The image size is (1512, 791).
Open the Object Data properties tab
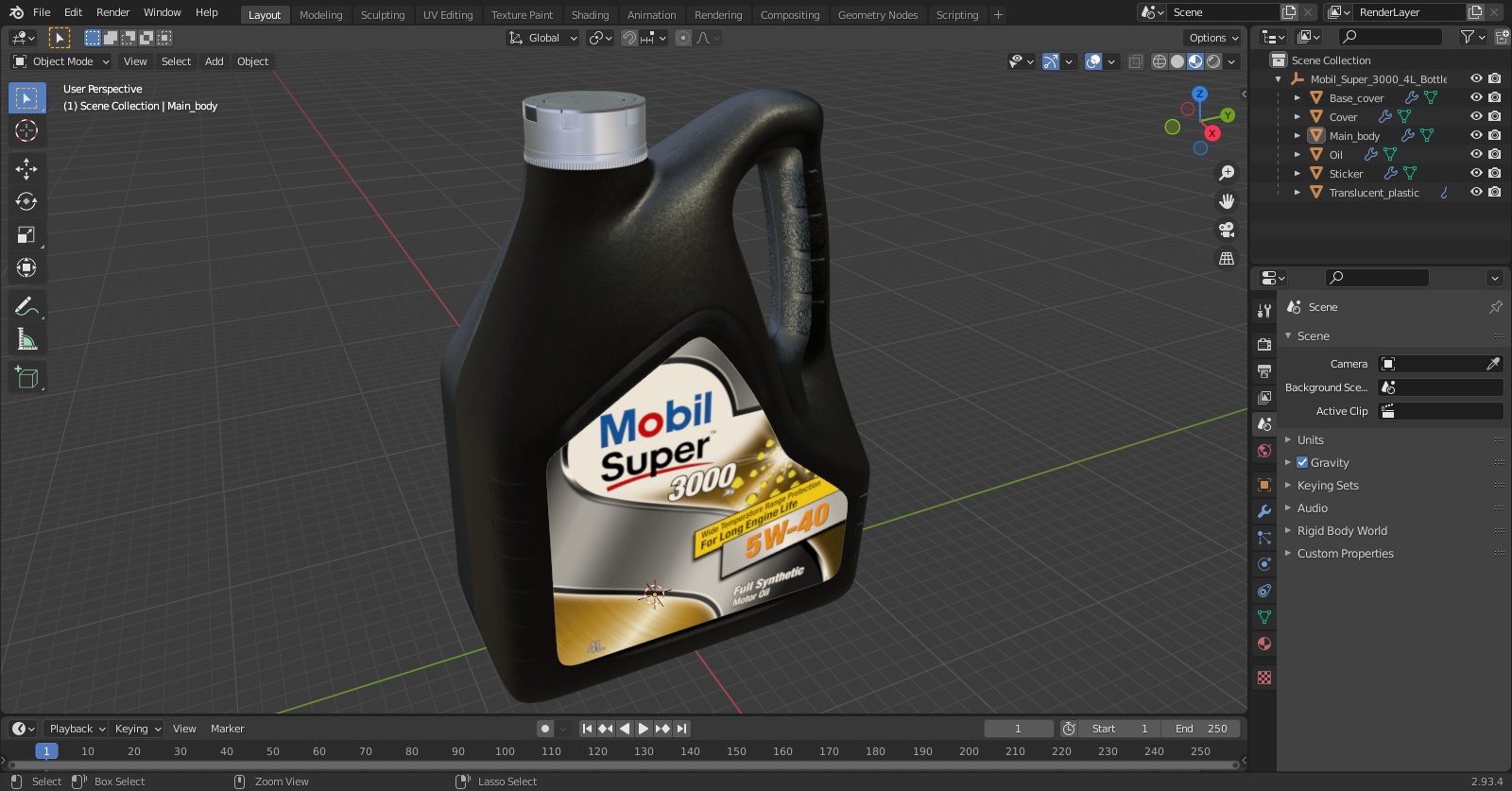(1264, 617)
